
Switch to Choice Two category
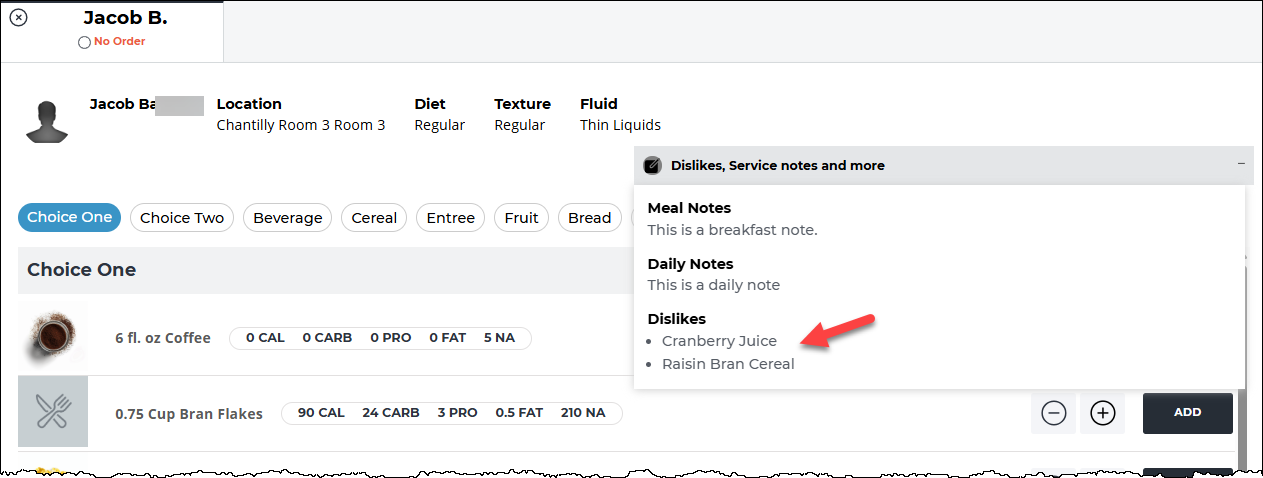[182, 217]
